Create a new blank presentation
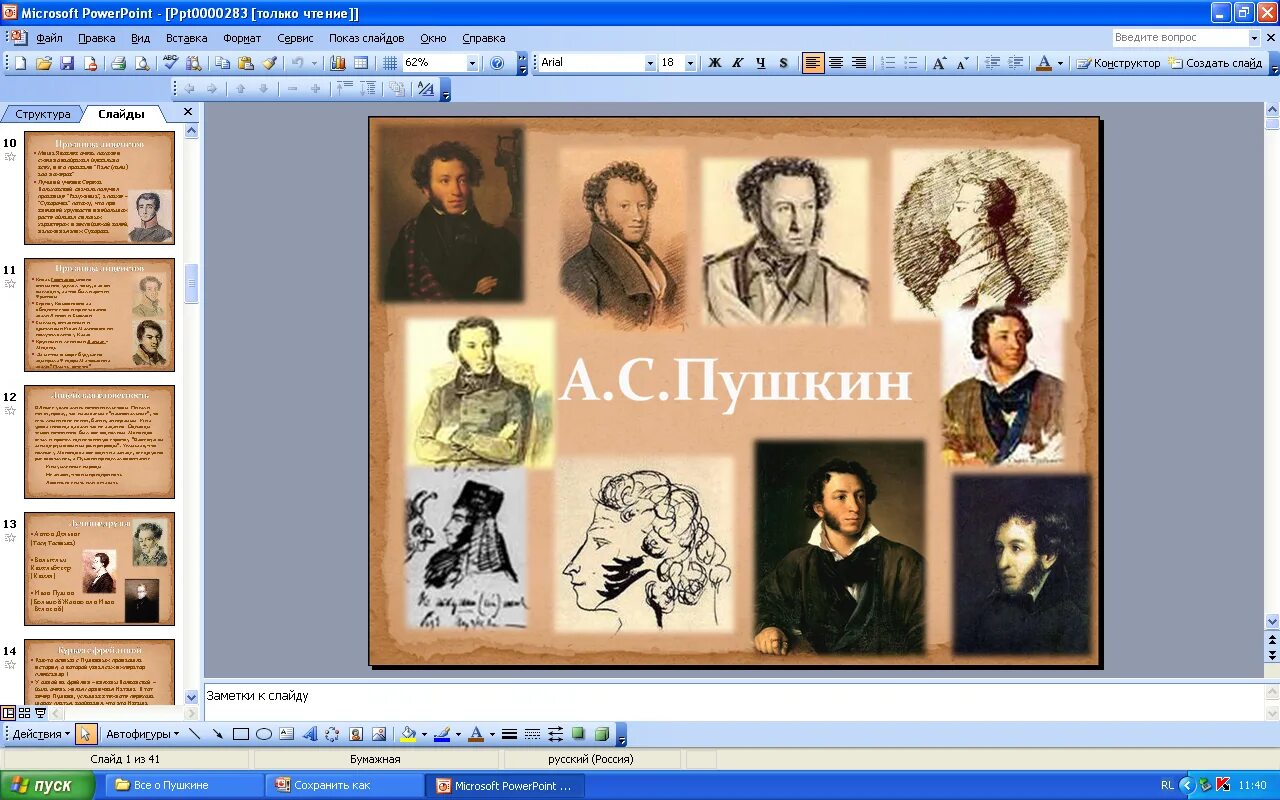 click(x=20, y=63)
